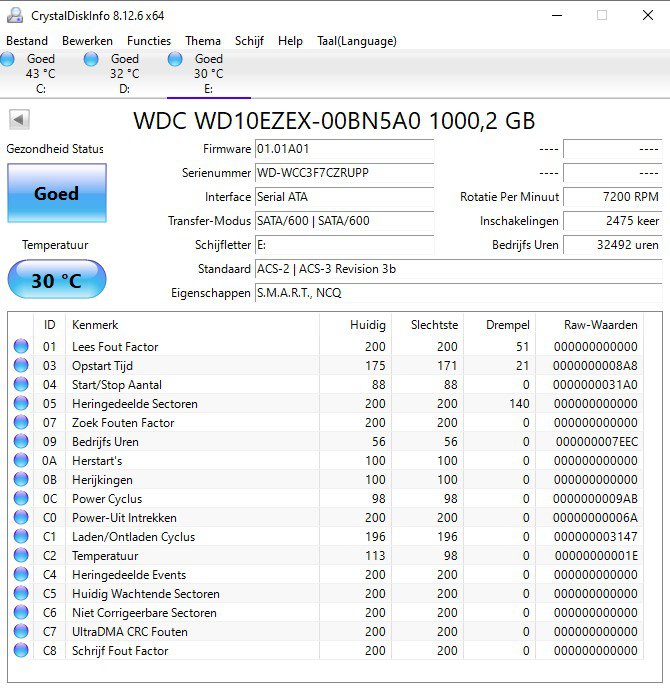This screenshot has height=691, width=670.
Task: Click the Goed health status button
Action: pos(57,193)
